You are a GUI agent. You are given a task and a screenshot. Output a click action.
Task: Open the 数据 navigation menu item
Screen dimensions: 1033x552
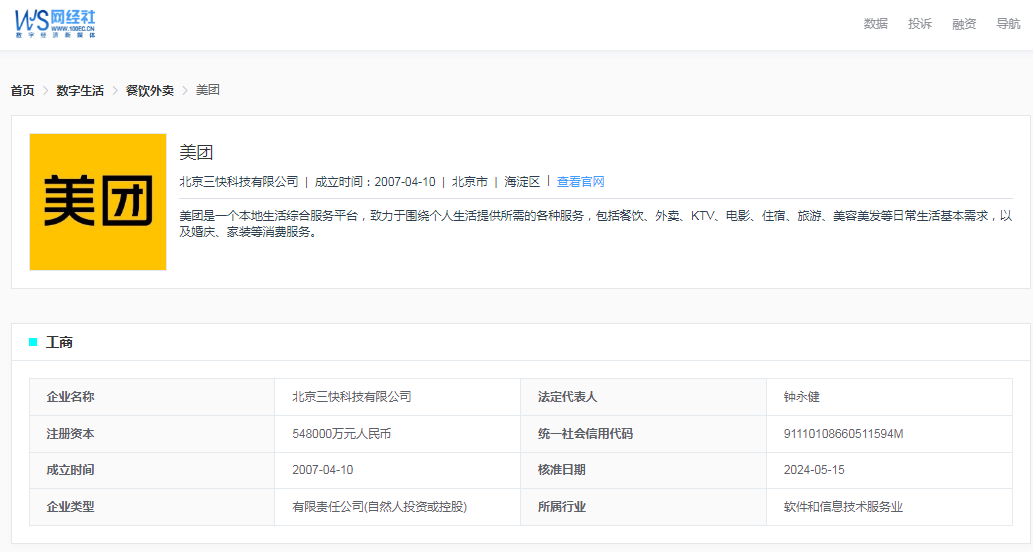pos(875,24)
